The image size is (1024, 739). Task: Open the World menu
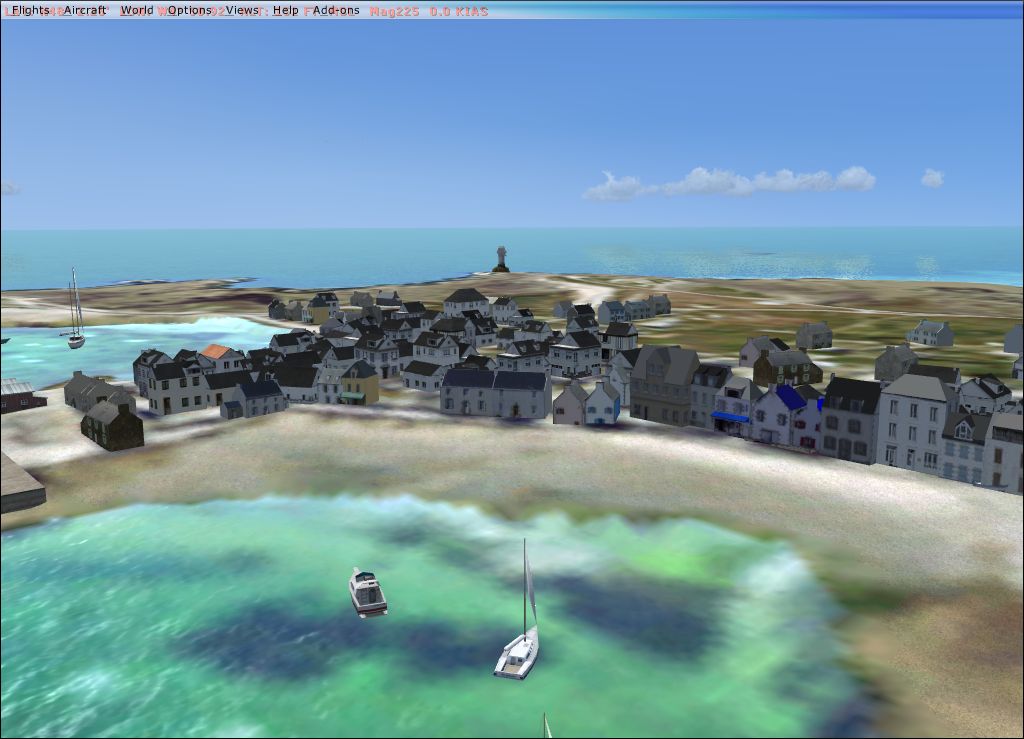pos(137,10)
